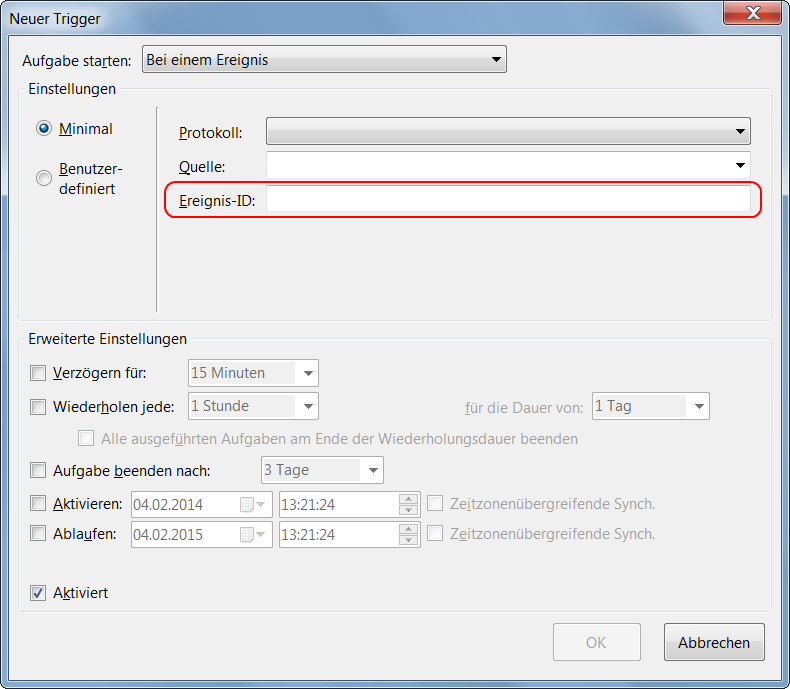The image size is (790, 689).
Task: Uncheck the Aktiviert checkbox
Action: click(38, 593)
